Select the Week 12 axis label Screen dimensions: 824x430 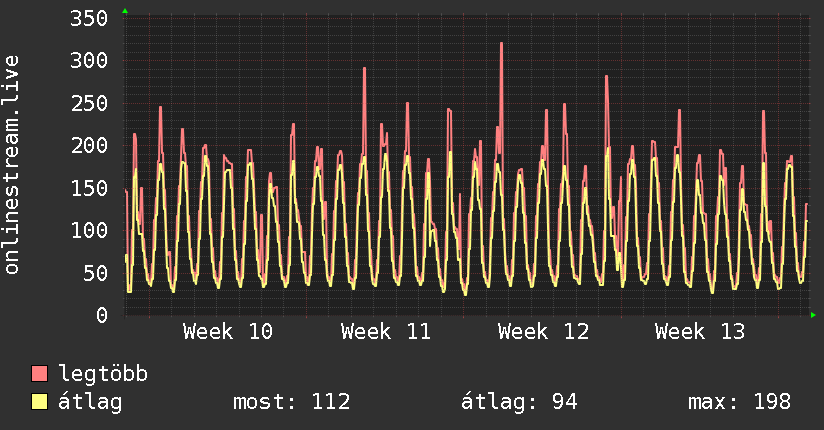[x=543, y=332]
